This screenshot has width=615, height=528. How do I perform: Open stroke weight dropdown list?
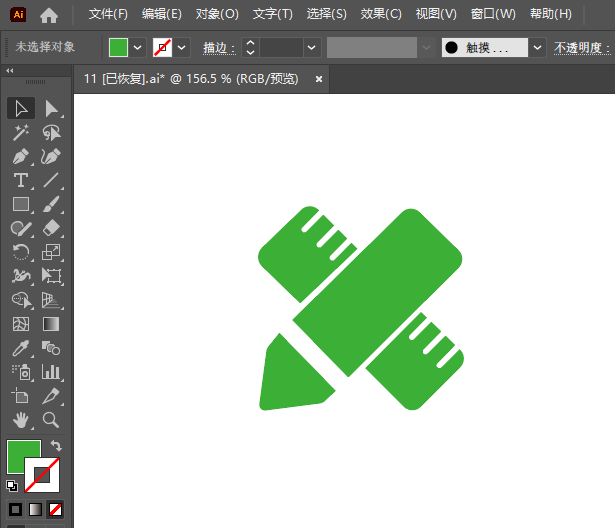click(311, 48)
